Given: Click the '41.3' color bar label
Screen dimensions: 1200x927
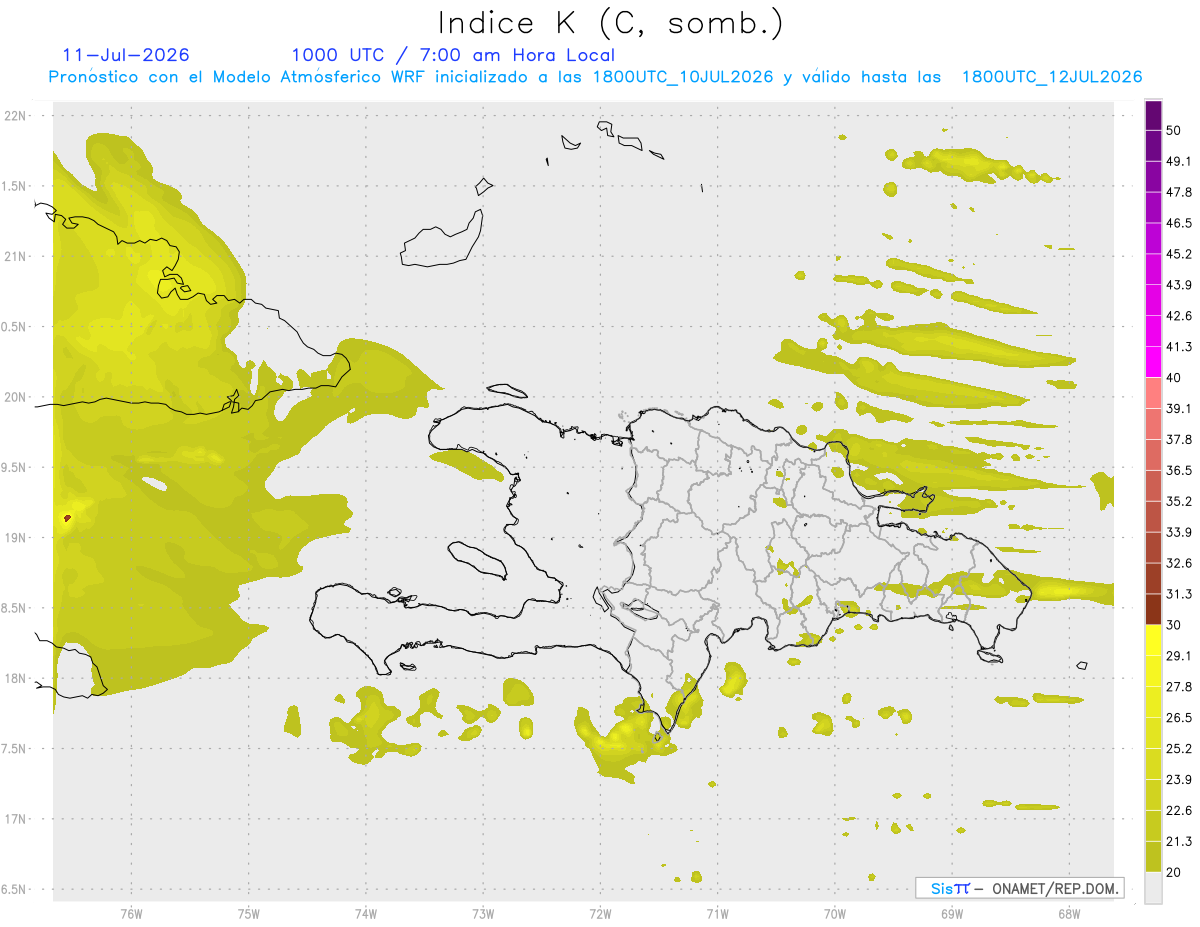Looking at the screenshot, I should pyautogui.click(x=1179, y=347).
